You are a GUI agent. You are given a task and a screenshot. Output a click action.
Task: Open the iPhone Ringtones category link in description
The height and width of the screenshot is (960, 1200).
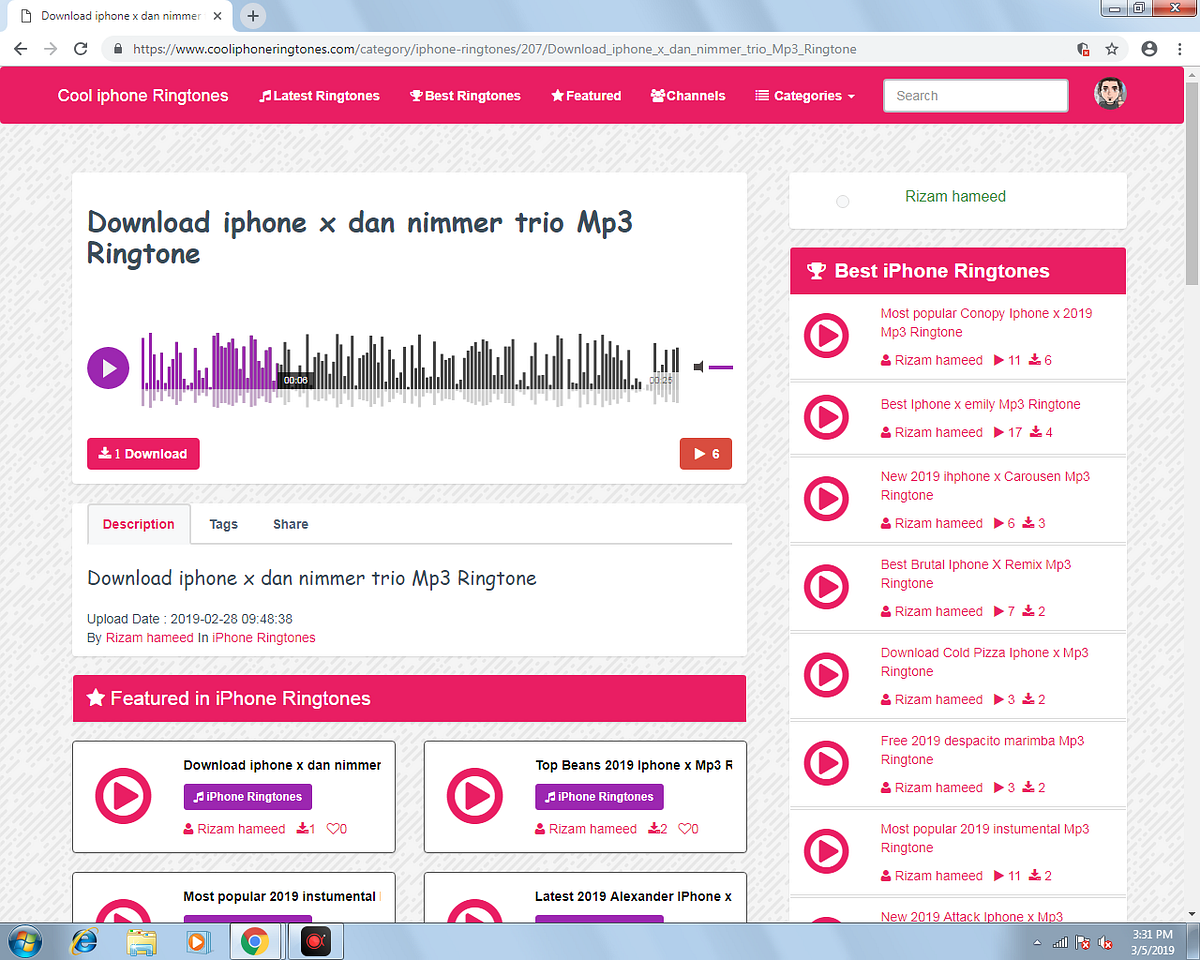point(264,637)
